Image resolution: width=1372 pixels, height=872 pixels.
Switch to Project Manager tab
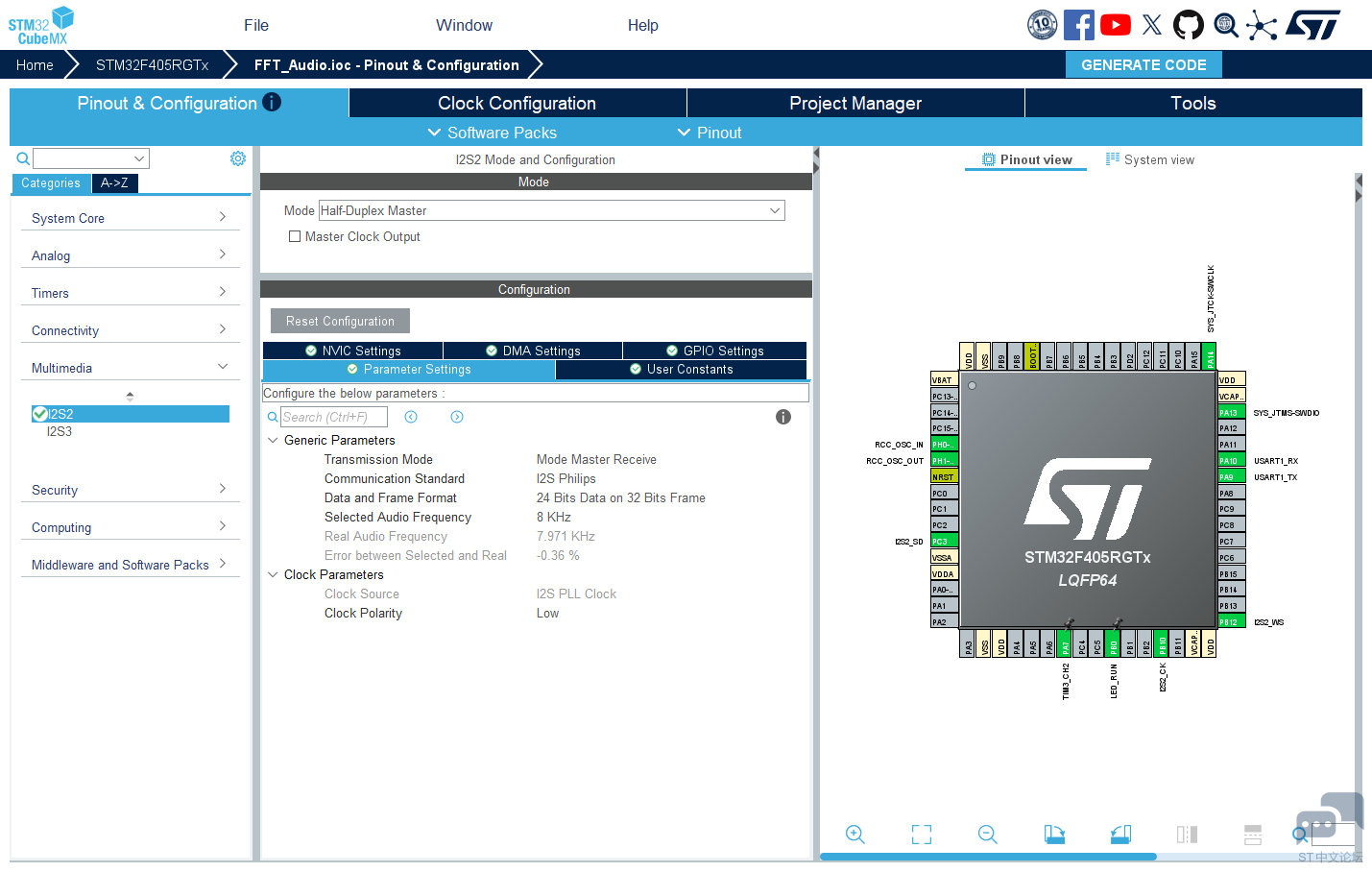[855, 103]
